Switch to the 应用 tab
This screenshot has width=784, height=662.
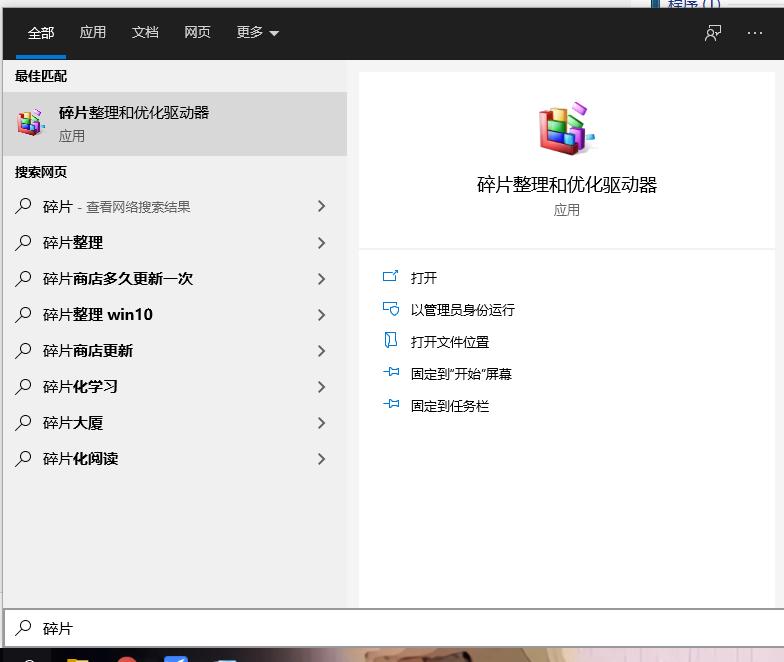[92, 33]
